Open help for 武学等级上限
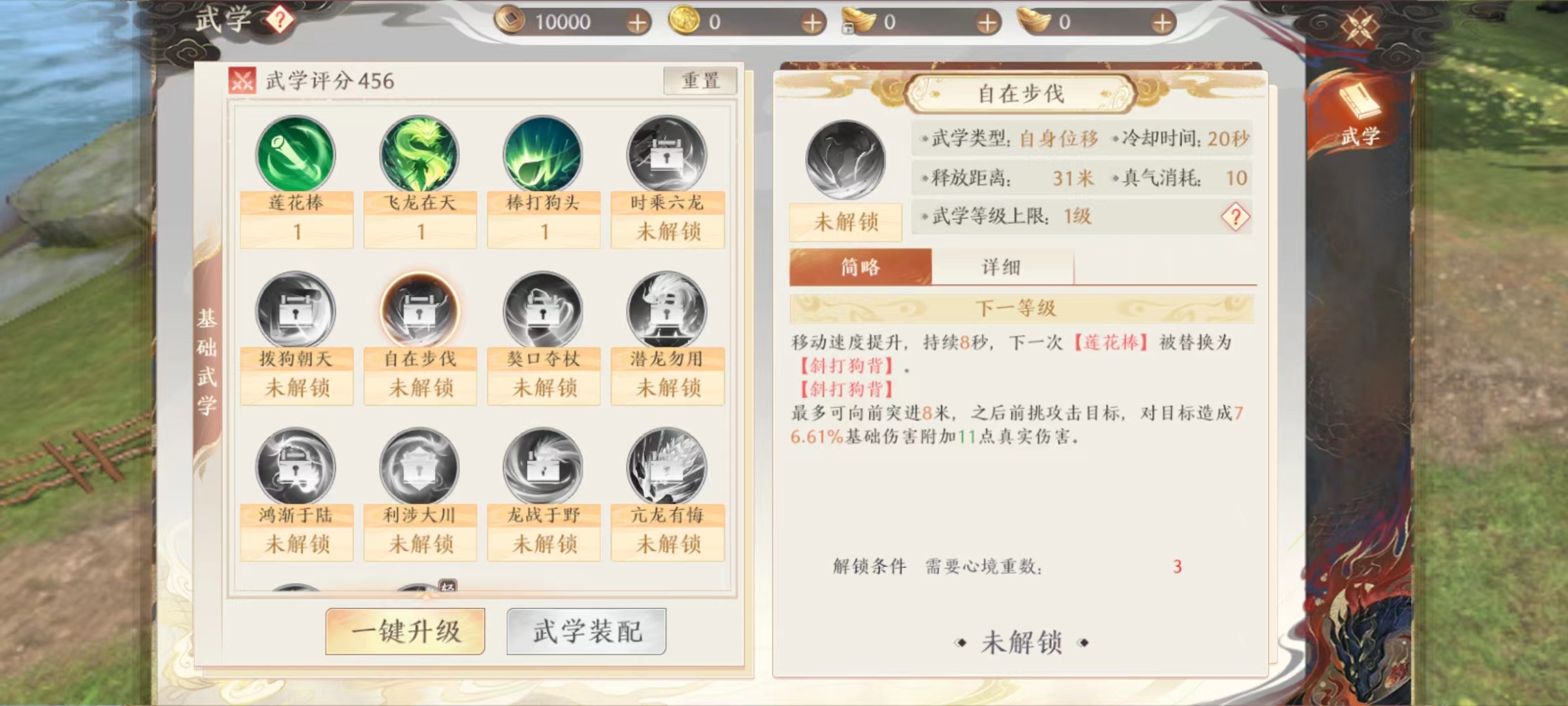The image size is (1568, 706). tap(1235, 216)
